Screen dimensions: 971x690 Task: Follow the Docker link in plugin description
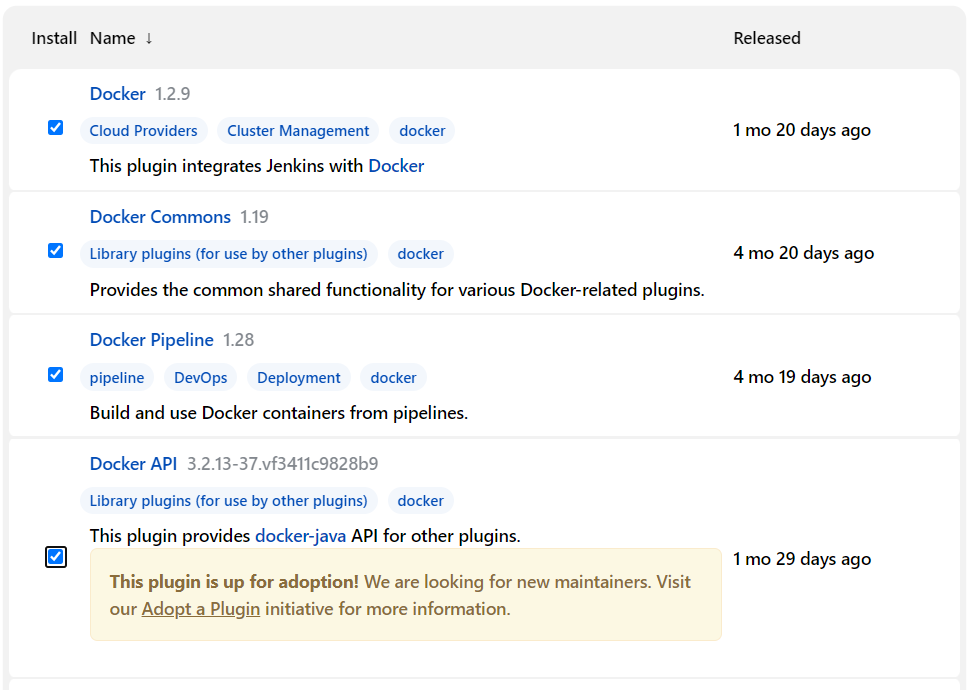coord(396,166)
